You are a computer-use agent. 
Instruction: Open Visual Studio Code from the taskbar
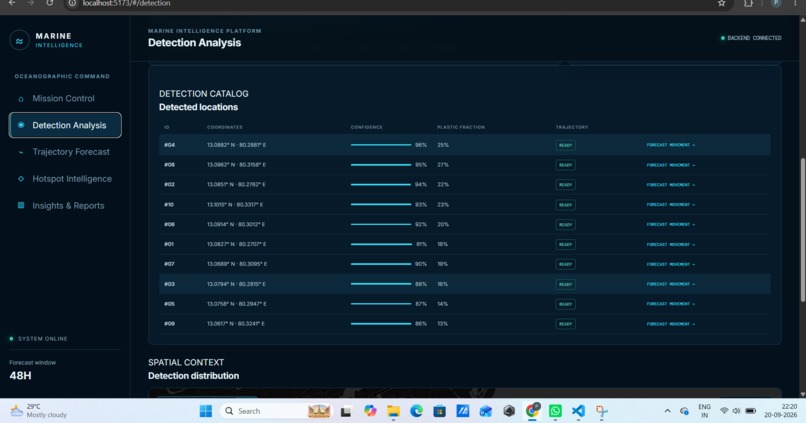[x=578, y=411]
